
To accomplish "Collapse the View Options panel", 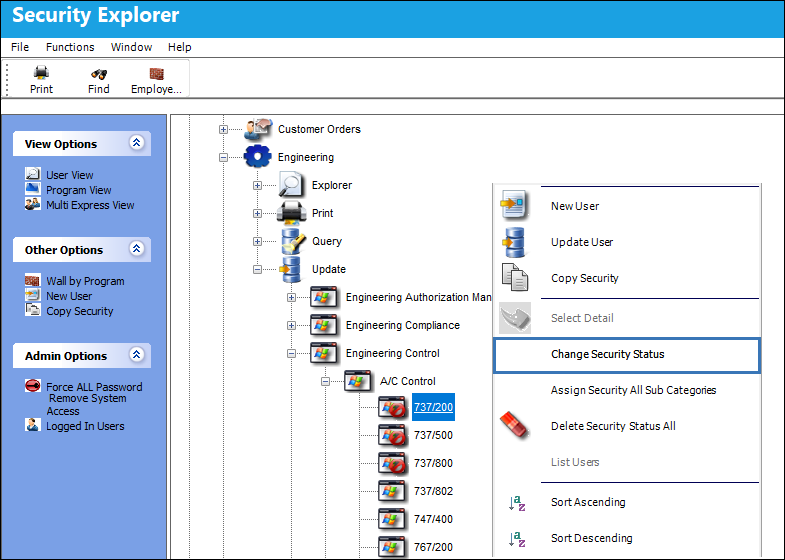I will [137, 143].
